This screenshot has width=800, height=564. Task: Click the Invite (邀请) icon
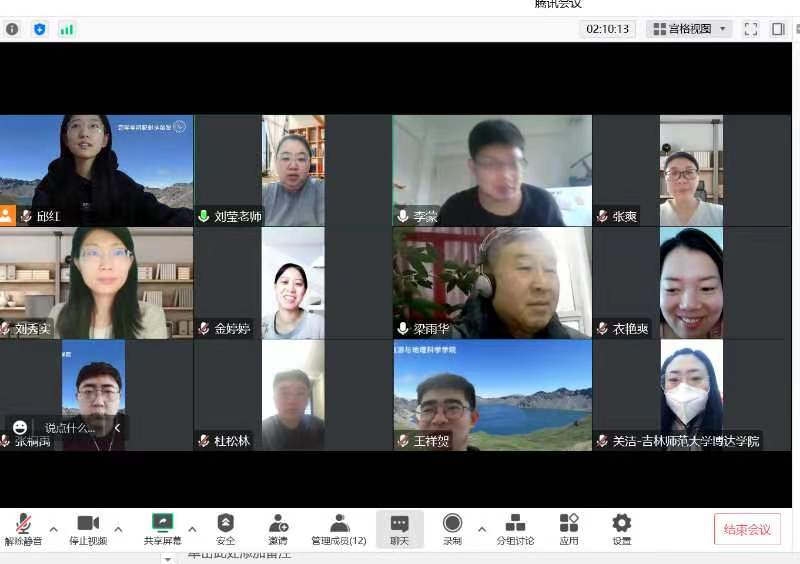pyautogui.click(x=278, y=529)
